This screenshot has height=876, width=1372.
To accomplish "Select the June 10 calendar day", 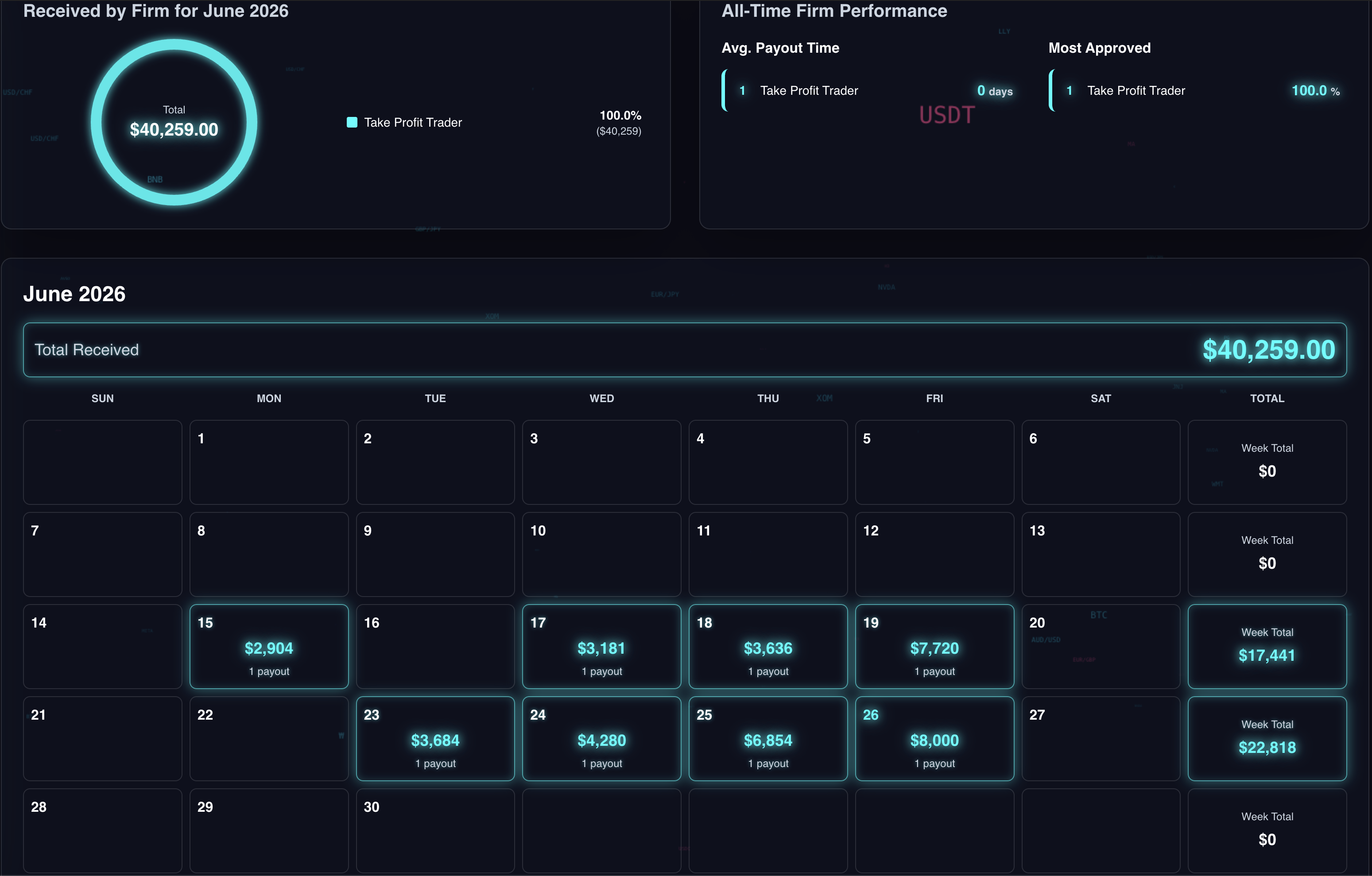I will pos(602,554).
